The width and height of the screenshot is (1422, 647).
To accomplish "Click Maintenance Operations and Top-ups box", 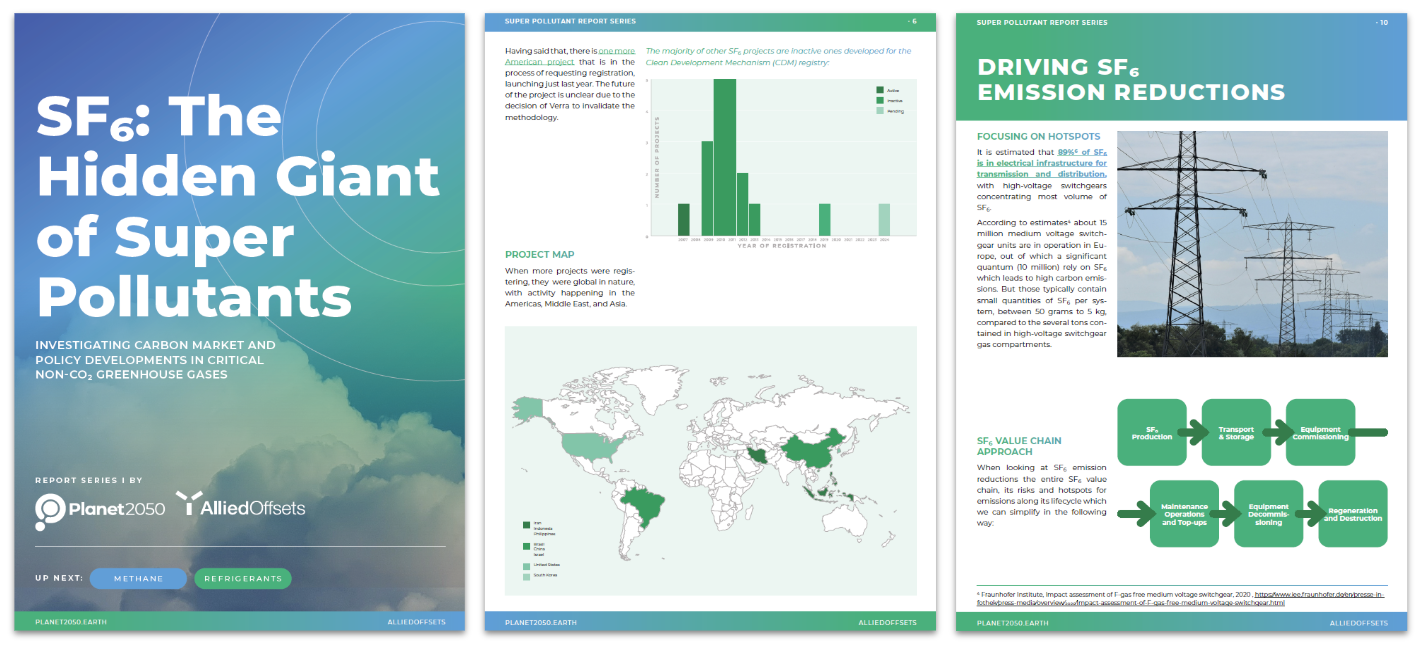I will click(1184, 514).
